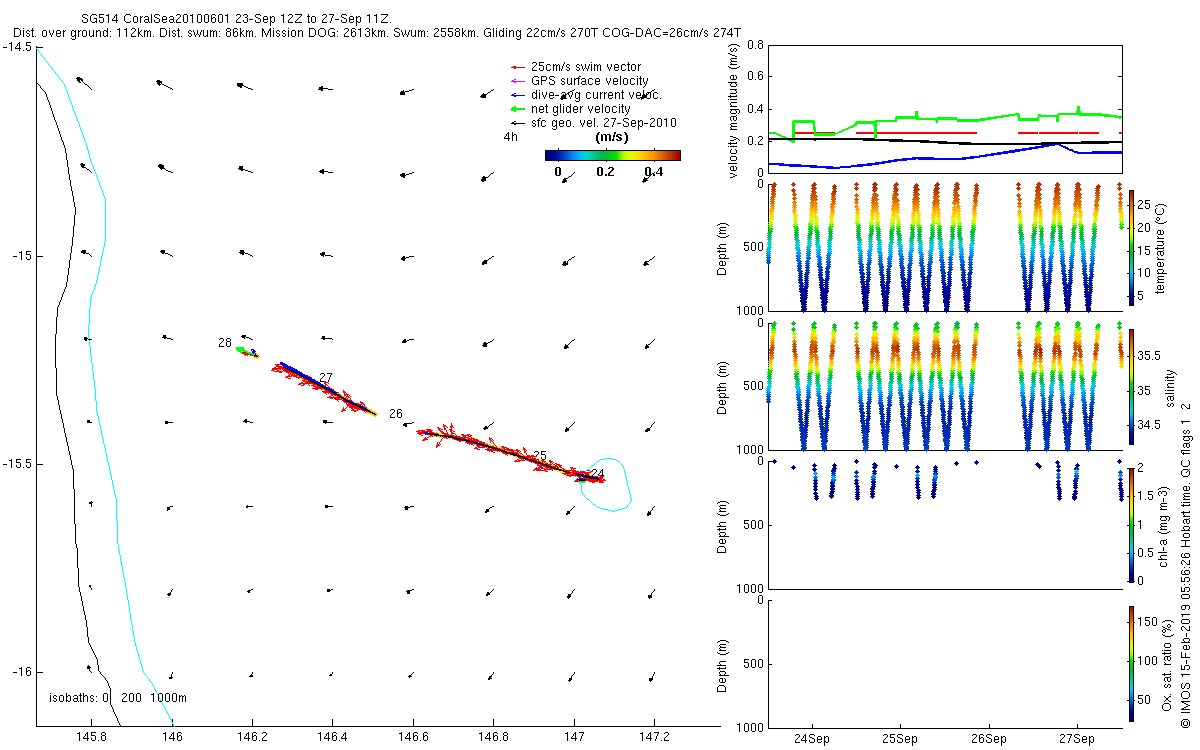Click the chl-a (mg m-3) colorbar

1131,523
